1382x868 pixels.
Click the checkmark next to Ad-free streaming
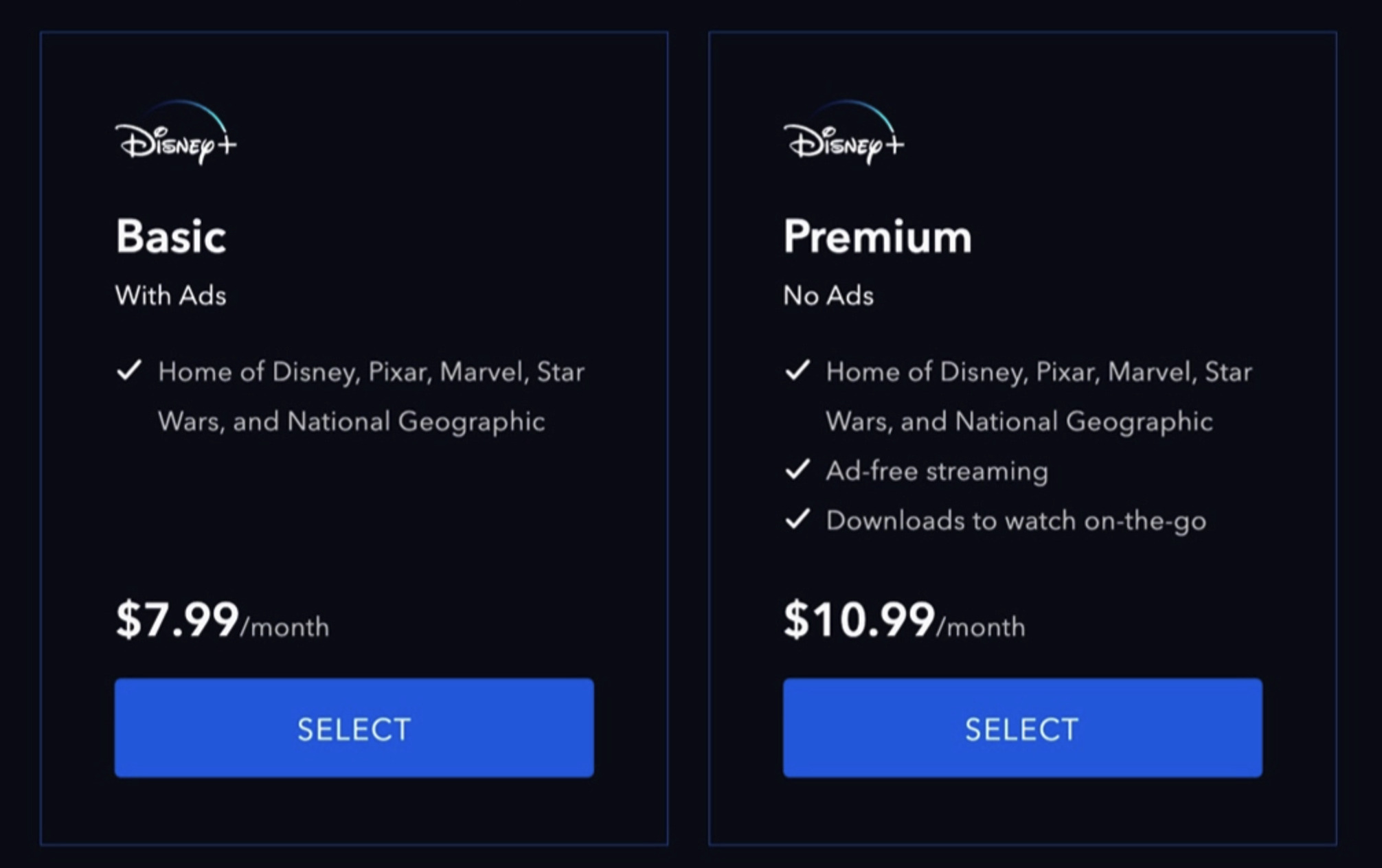797,470
